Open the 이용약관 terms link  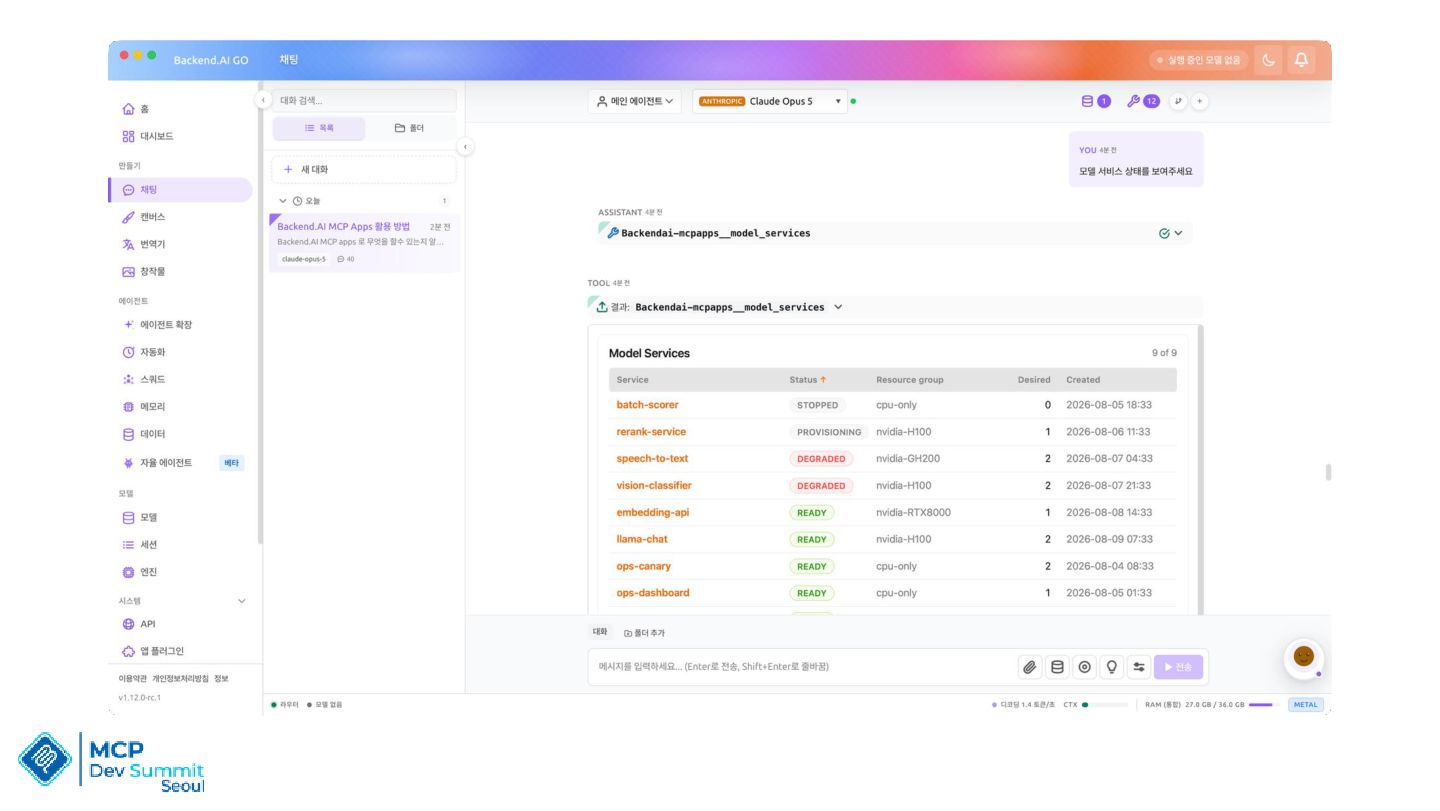coord(133,679)
